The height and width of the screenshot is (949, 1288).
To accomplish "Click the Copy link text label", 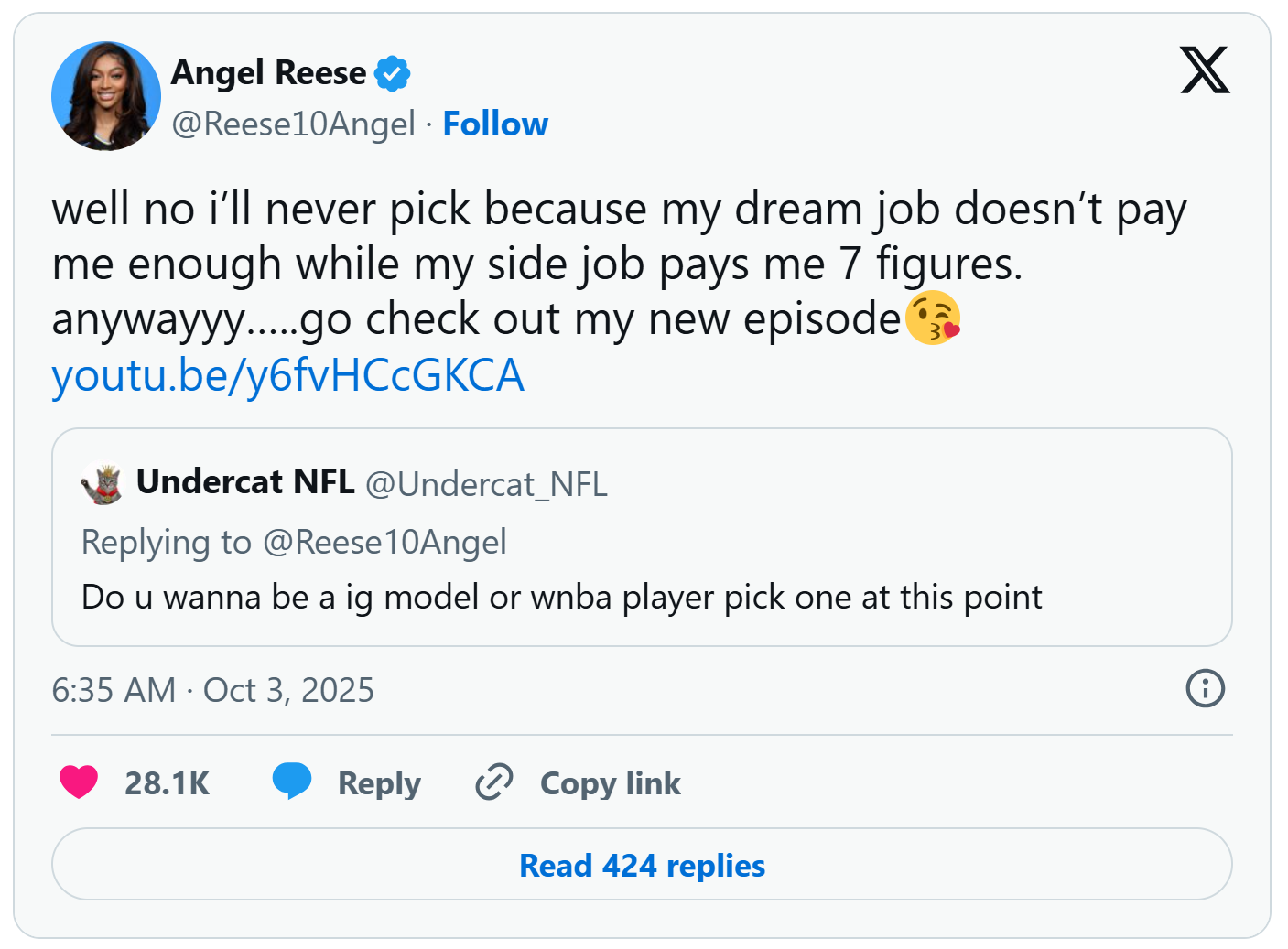I will click(x=610, y=783).
